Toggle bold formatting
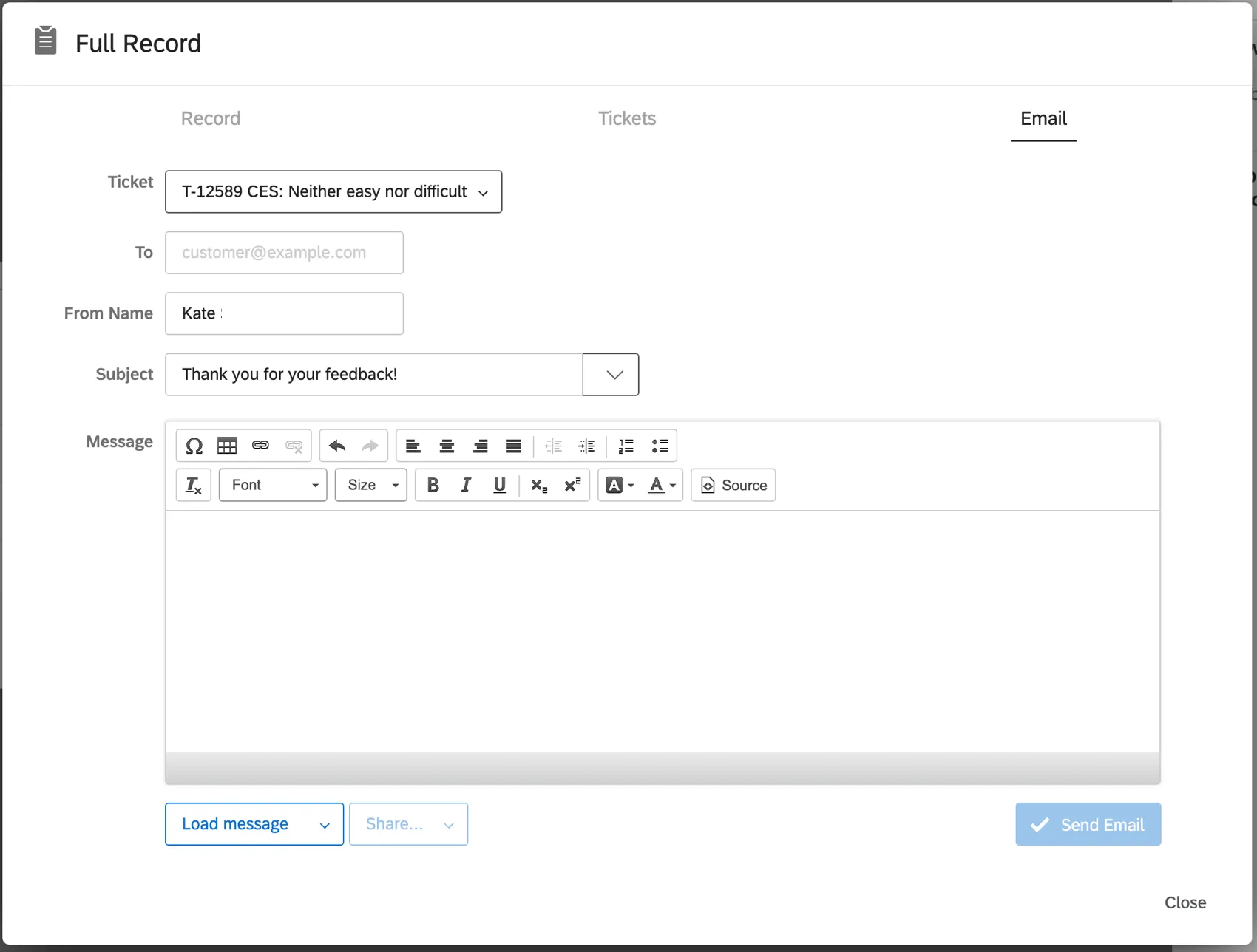Viewport: 1257px width, 952px height. click(x=433, y=485)
